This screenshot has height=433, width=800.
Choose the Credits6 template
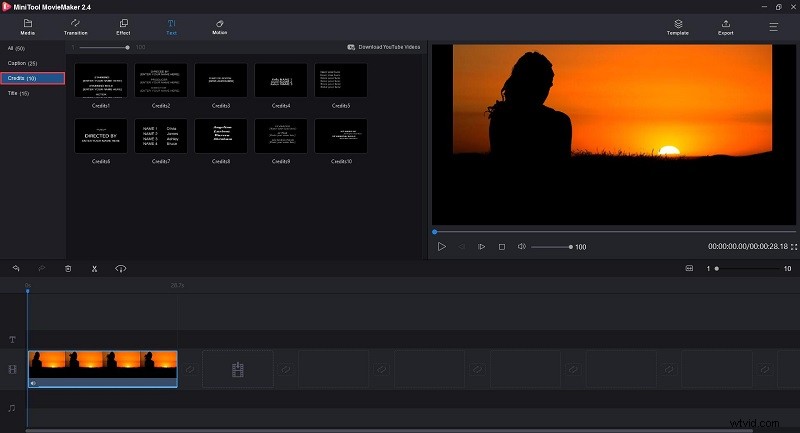pos(101,136)
